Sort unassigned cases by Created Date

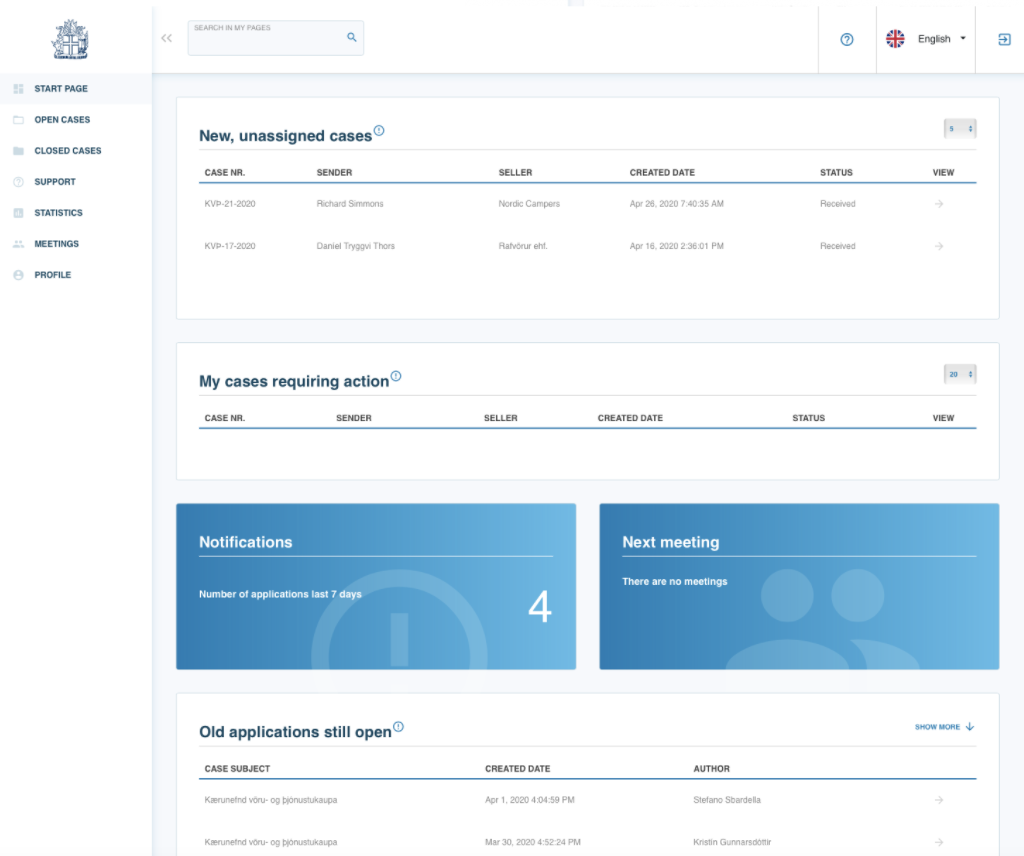click(662, 172)
